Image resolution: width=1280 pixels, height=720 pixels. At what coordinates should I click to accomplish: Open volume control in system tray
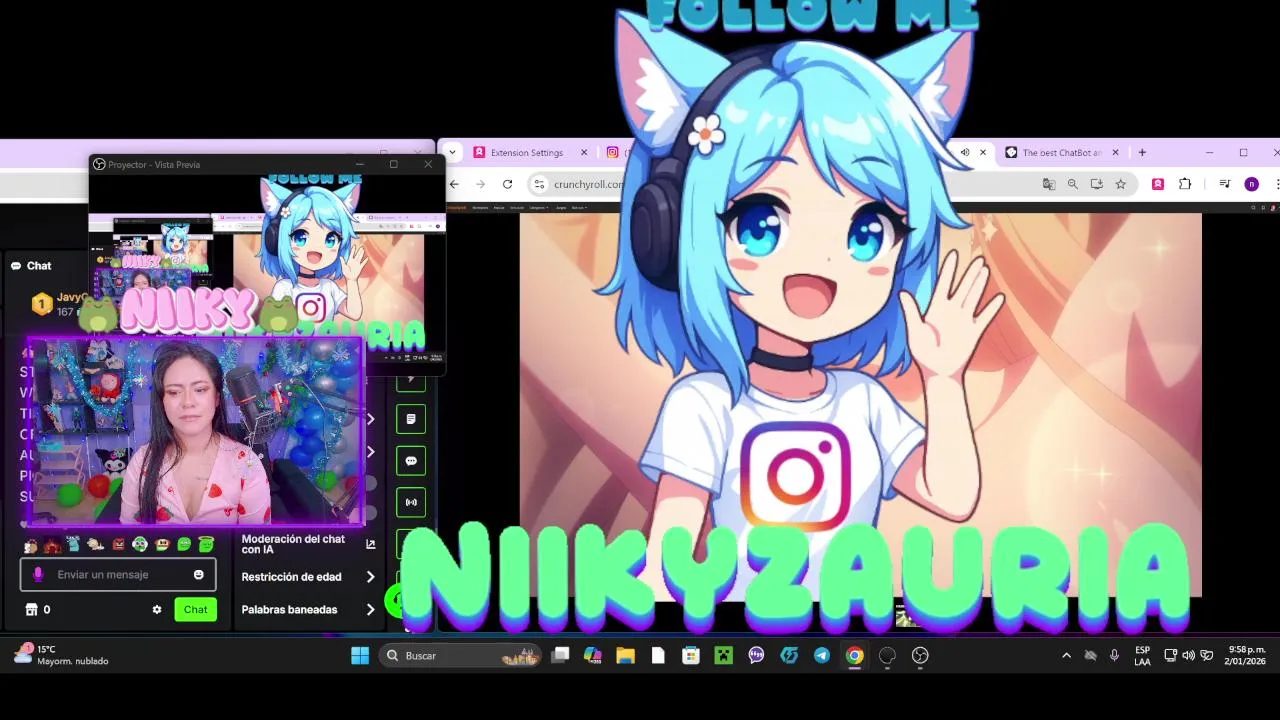(1188, 656)
